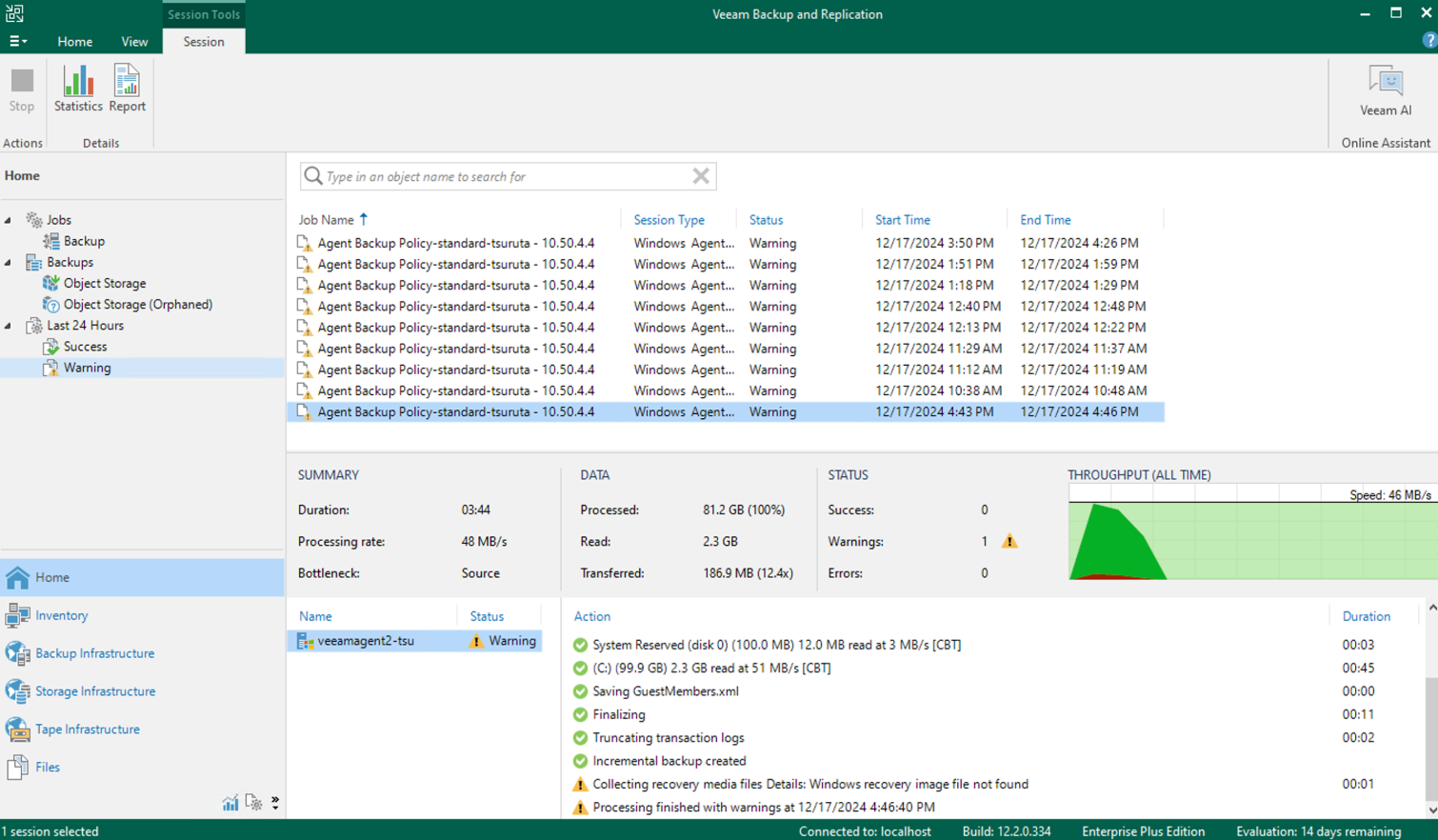
Task: Select session started 12/17/2024 10:38 AM
Action: pos(726,390)
